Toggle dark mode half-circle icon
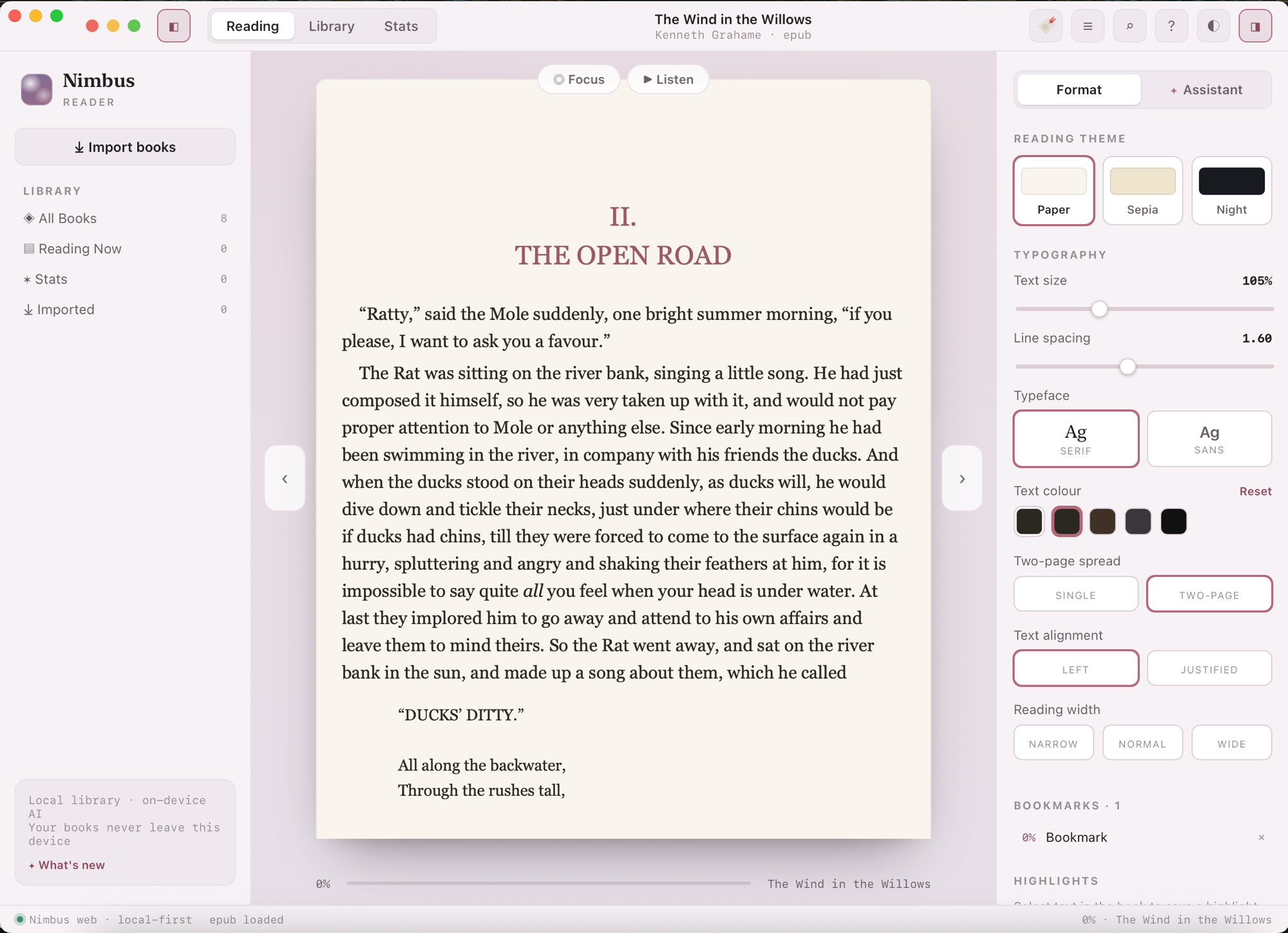Viewport: 1288px width, 933px height. tap(1213, 26)
